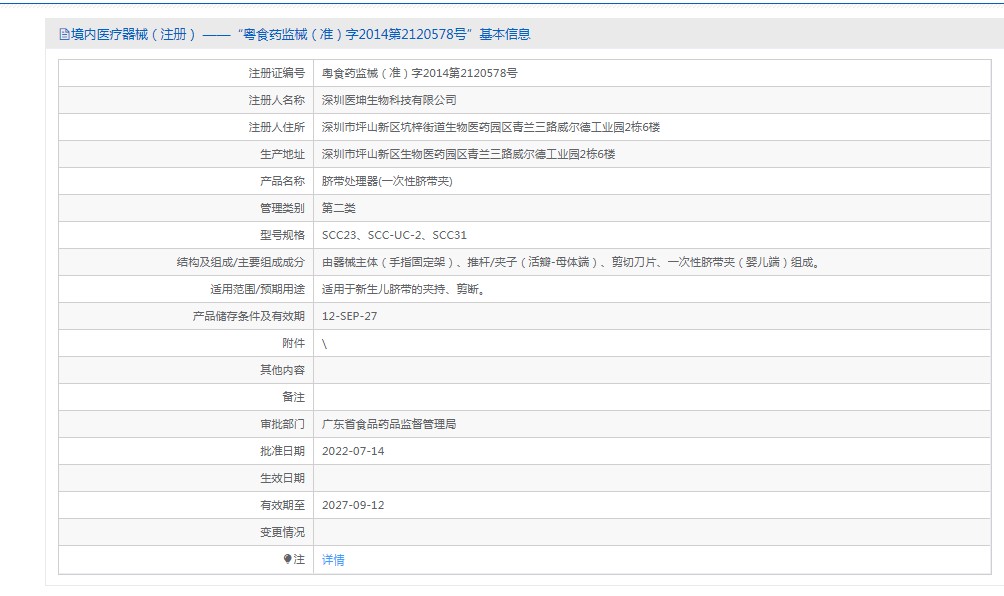The width and height of the screenshot is (1004, 596).
Task: Click approval department 广东省食品药品监督管理局
Action: click(x=389, y=424)
